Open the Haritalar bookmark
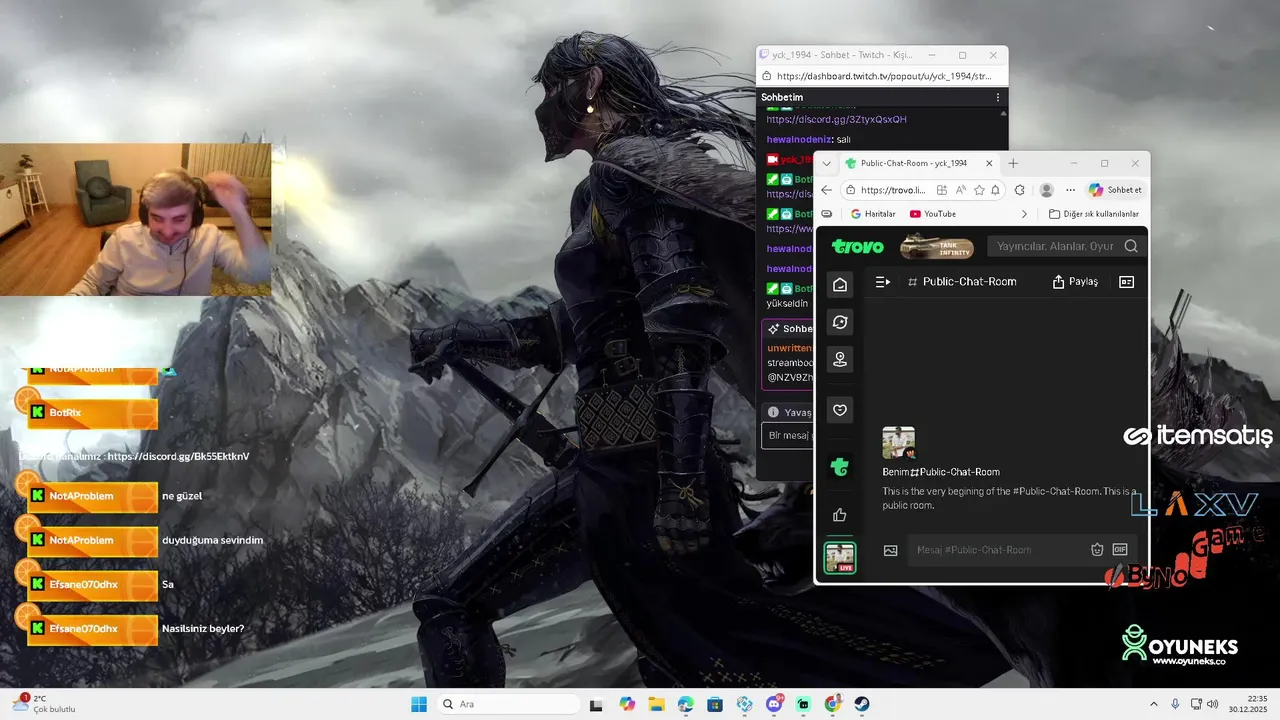This screenshot has width=1280, height=720. pos(873,214)
